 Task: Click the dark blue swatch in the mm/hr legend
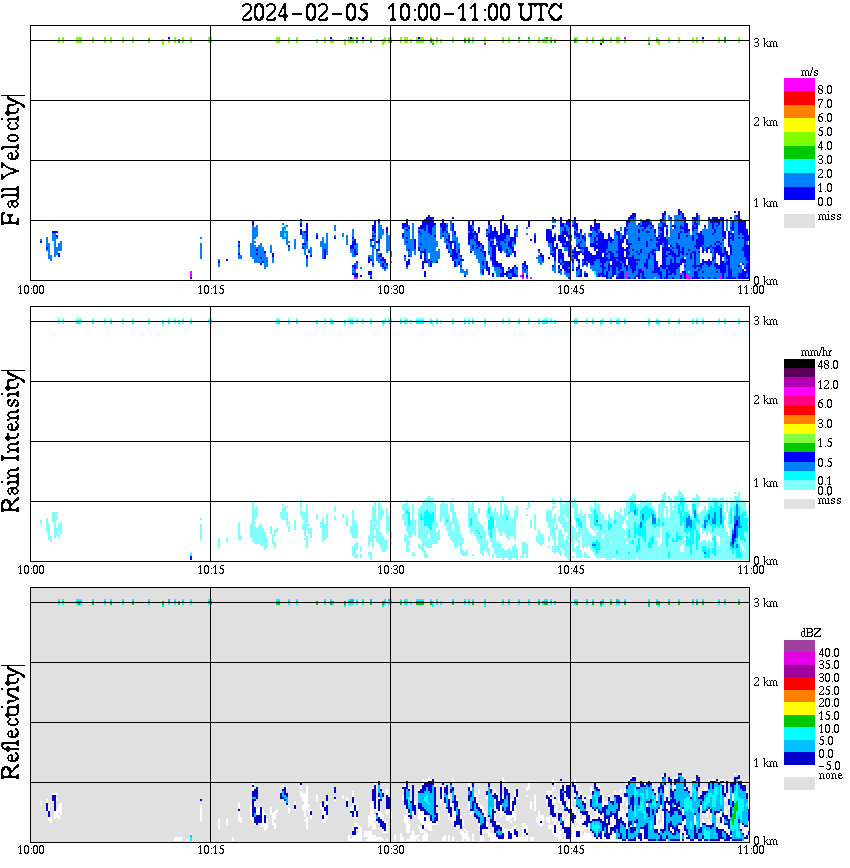799,457
